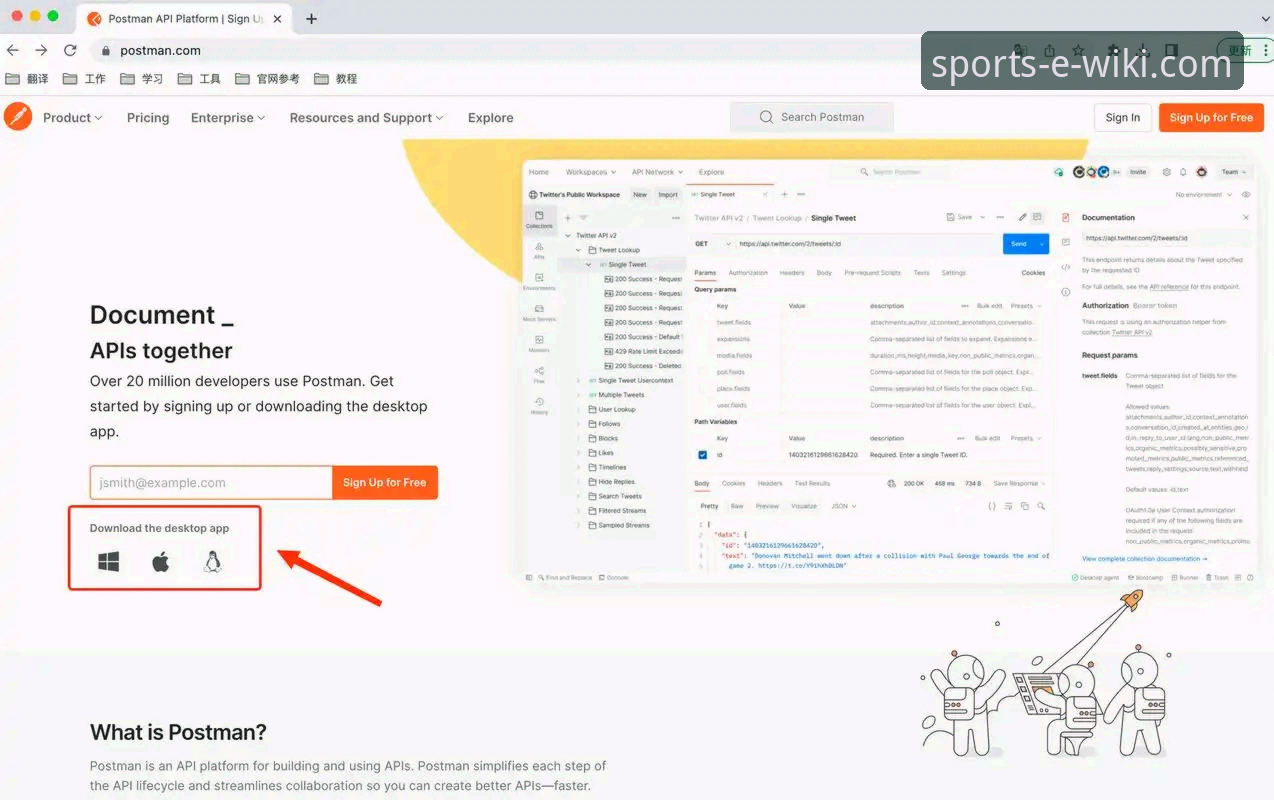Image resolution: width=1274 pixels, height=800 pixels.
Task: Download the Windows desktop app
Action: (109, 562)
